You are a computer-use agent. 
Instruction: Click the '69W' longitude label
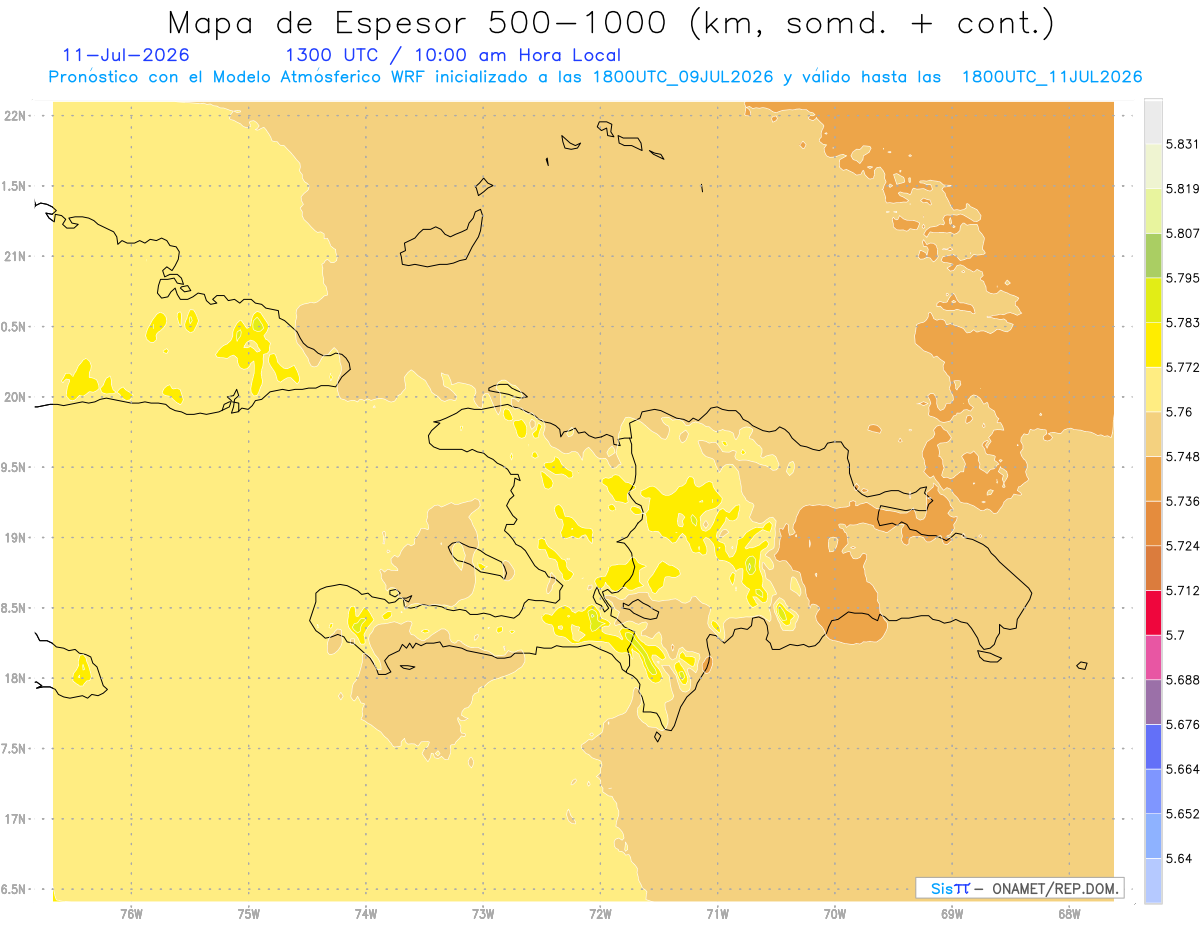952,914
